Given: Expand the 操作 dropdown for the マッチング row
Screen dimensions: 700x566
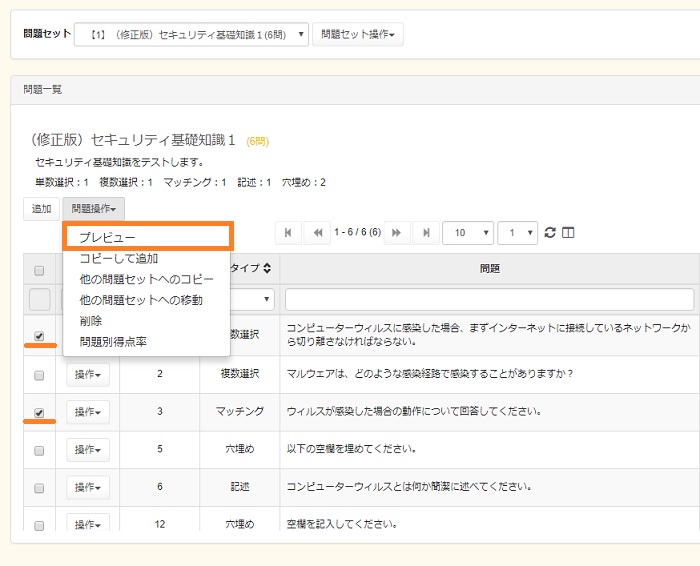Looking at the screenshot, I should [x=88, y=412].
